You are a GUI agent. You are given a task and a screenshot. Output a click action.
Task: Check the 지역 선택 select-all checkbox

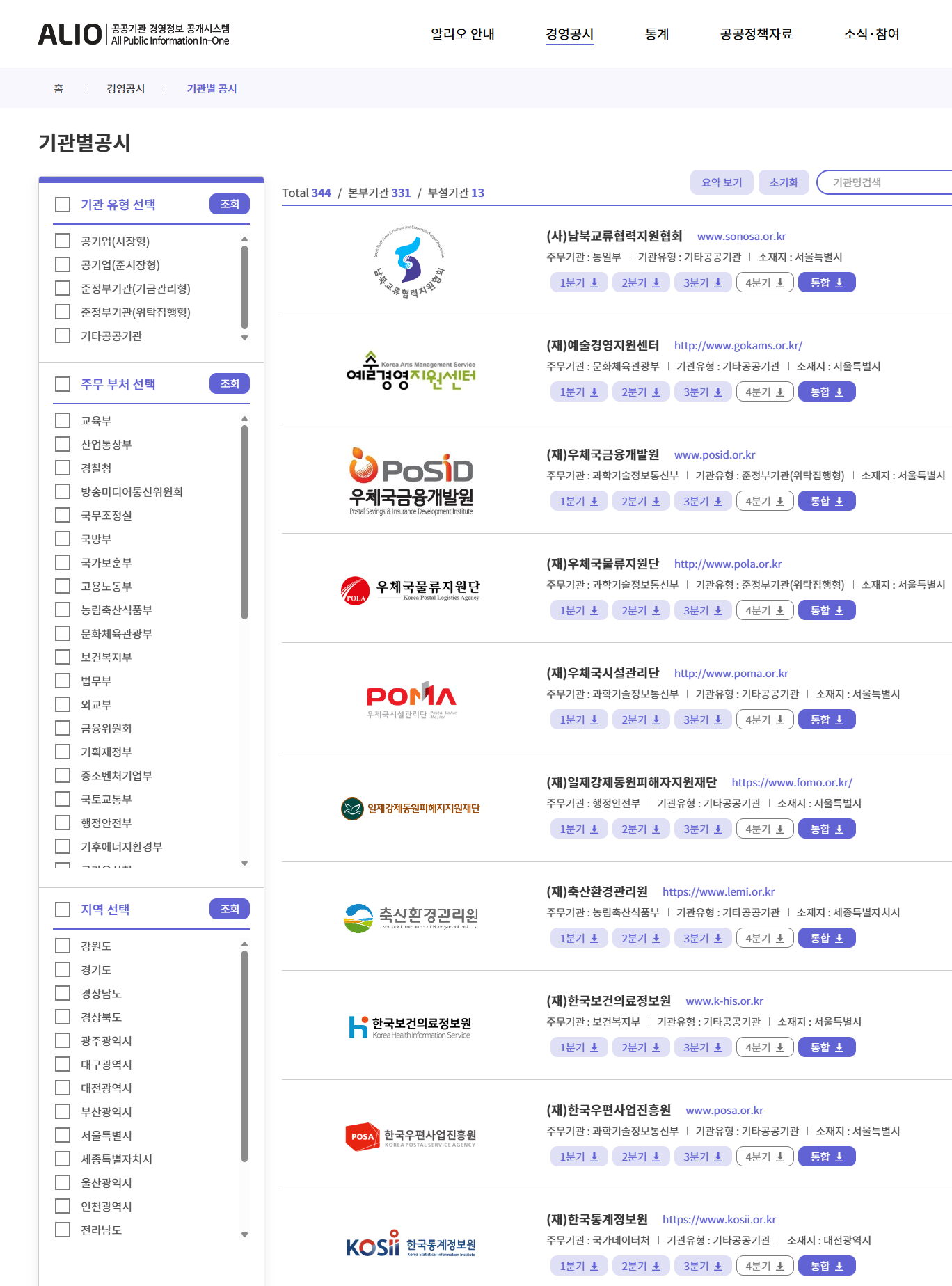click(x=63, y=910)
